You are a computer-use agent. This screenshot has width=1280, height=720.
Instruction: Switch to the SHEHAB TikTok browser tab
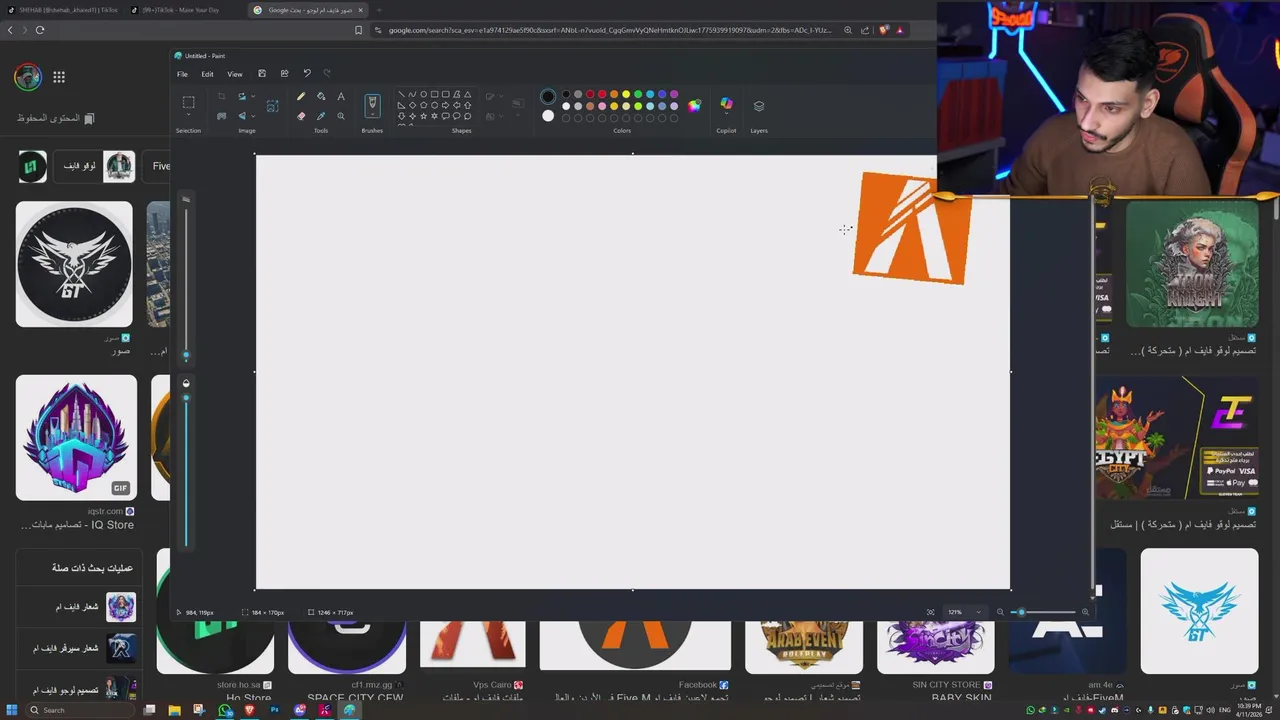click(62, 10)
